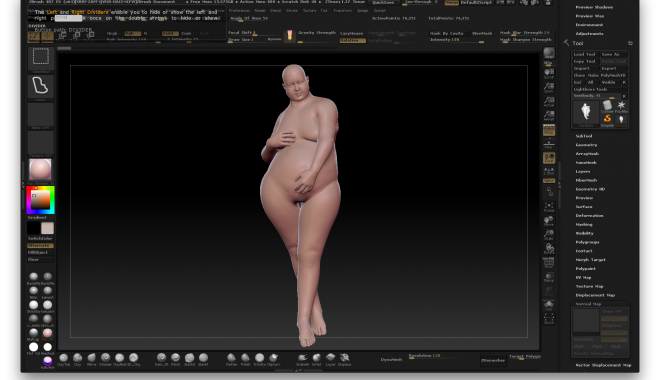This screenshot has width=660, height=380.
Task: Activate the Draw mode button
Action: 48,36
